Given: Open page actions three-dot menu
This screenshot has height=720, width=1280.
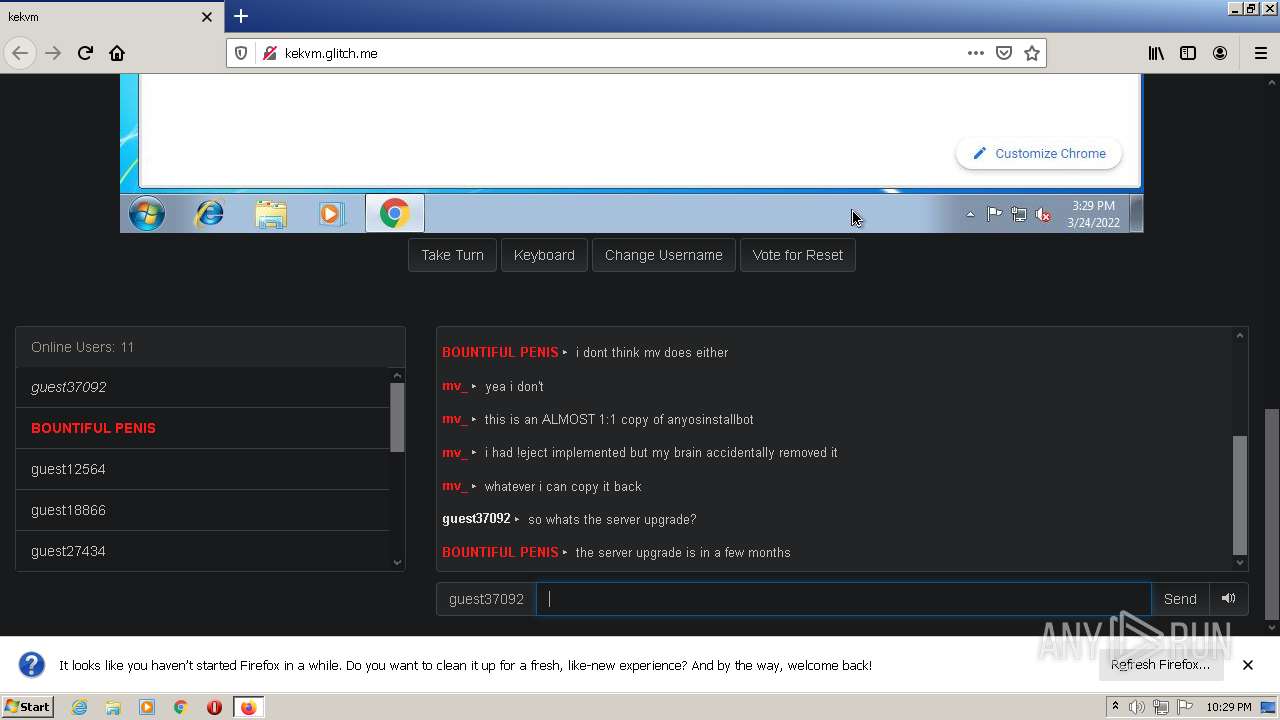Looking at the screenshot, I should tap(976, 53).
